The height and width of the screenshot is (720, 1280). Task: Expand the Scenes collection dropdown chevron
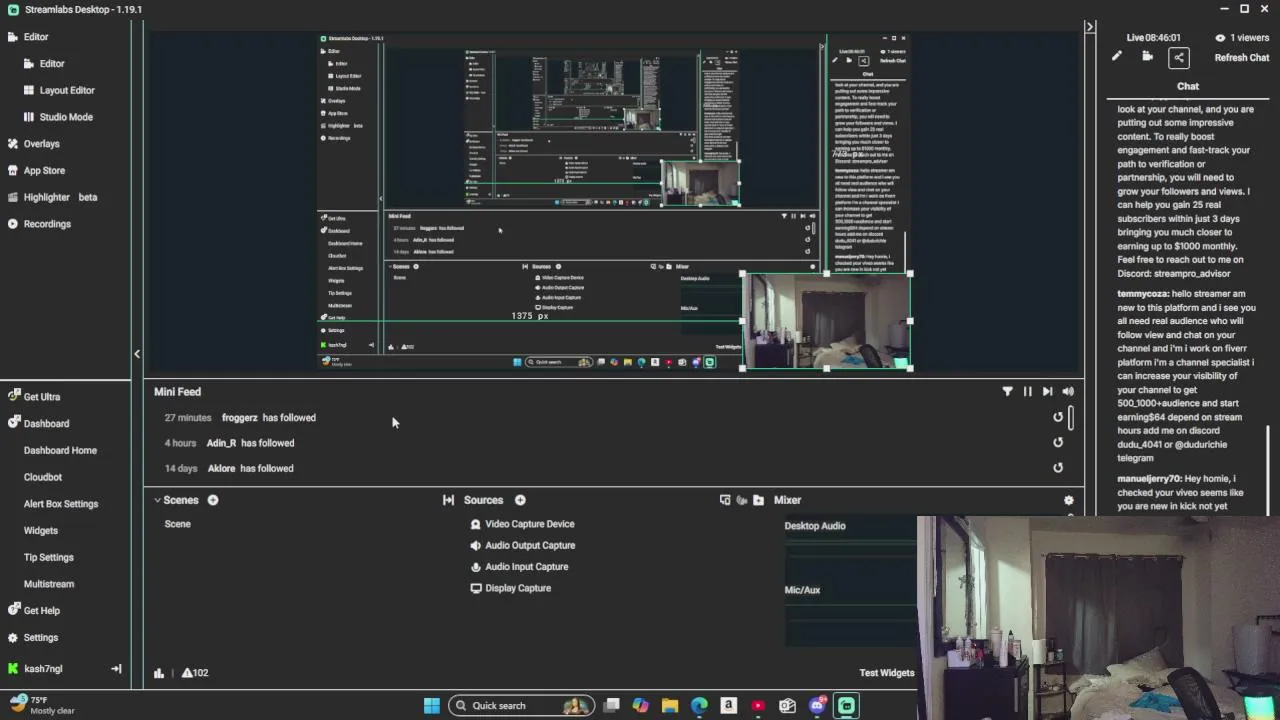tap(157, 500)
